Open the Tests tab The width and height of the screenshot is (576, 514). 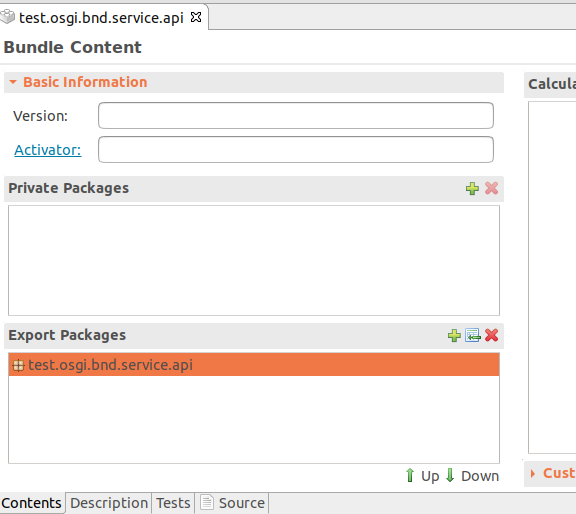click(x=173, y=503)
